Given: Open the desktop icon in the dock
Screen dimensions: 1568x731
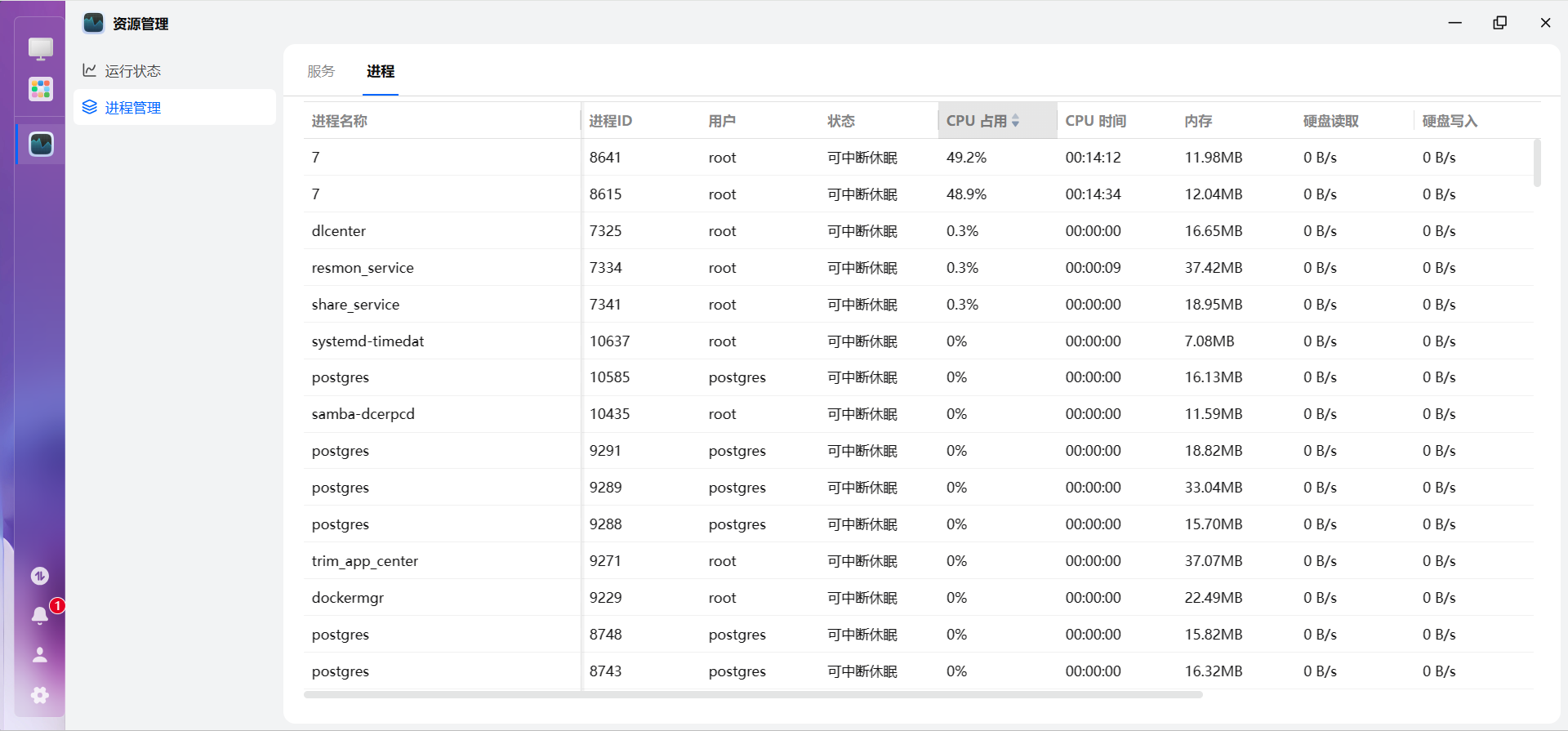Looking at the screenshot, I should 41,48.
